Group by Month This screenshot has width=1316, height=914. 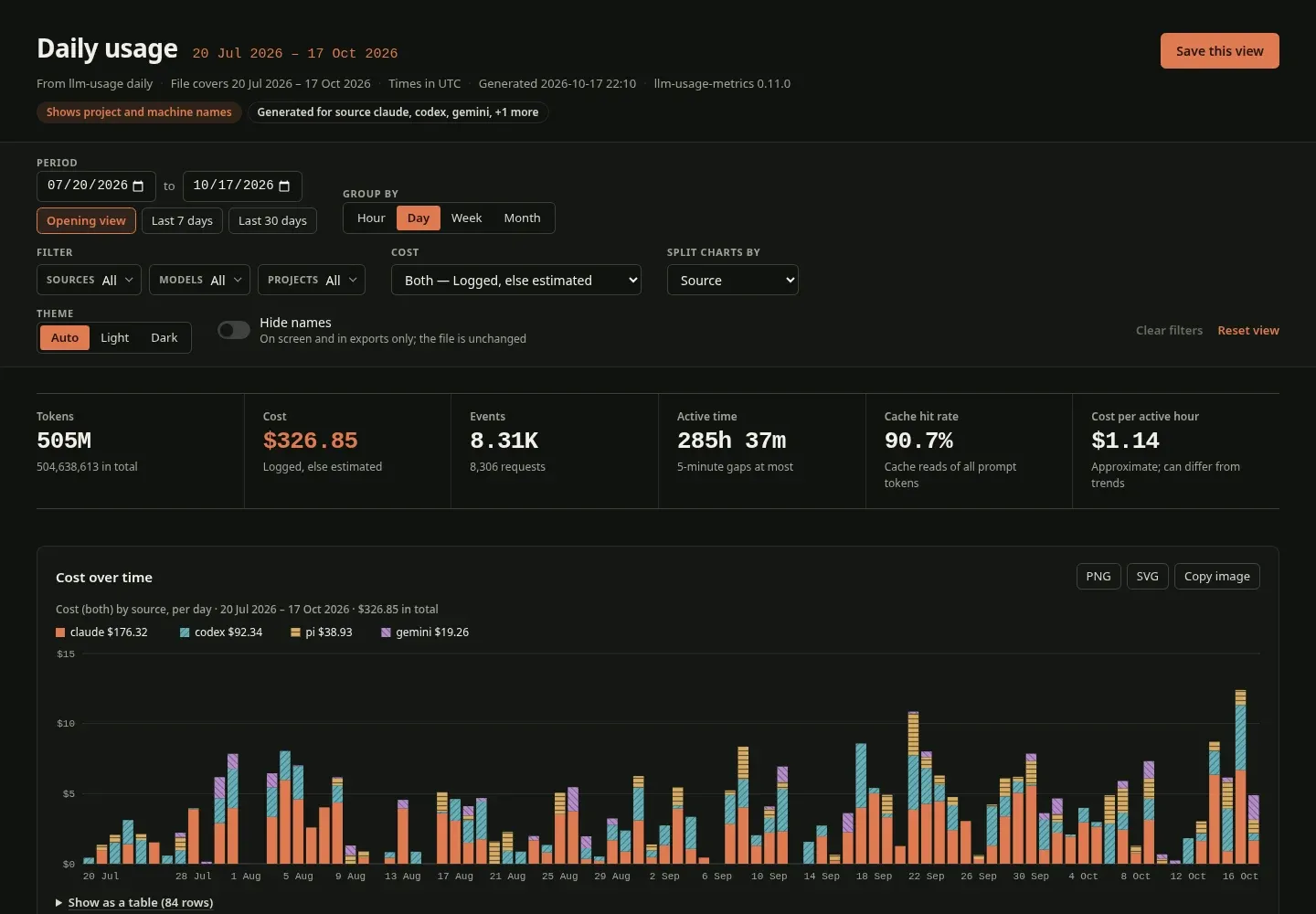click(522, 218)
